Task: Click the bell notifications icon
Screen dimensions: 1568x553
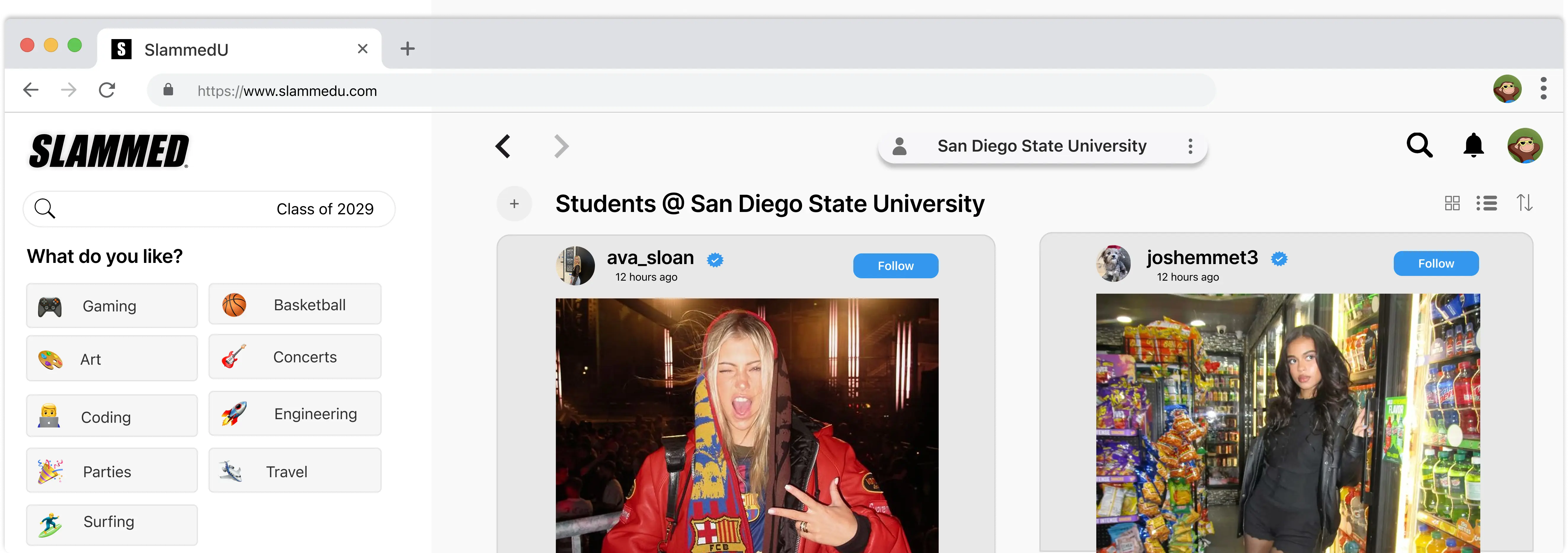Action: click(x=1473, y=146)
